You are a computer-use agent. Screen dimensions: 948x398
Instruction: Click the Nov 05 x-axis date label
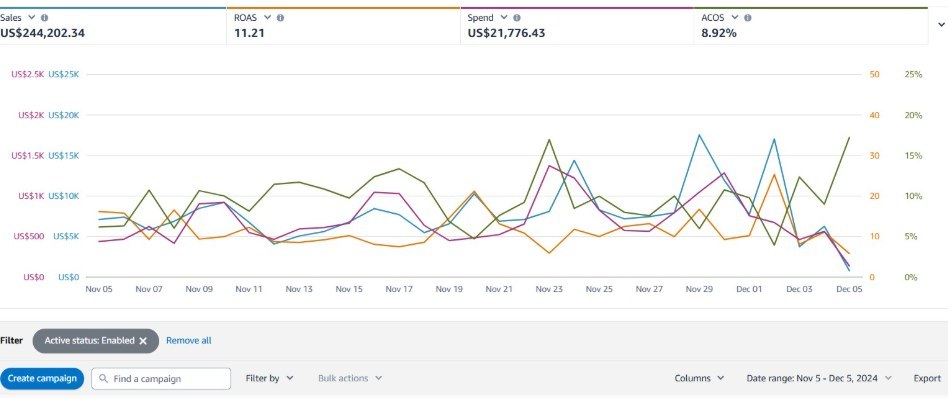99,289
